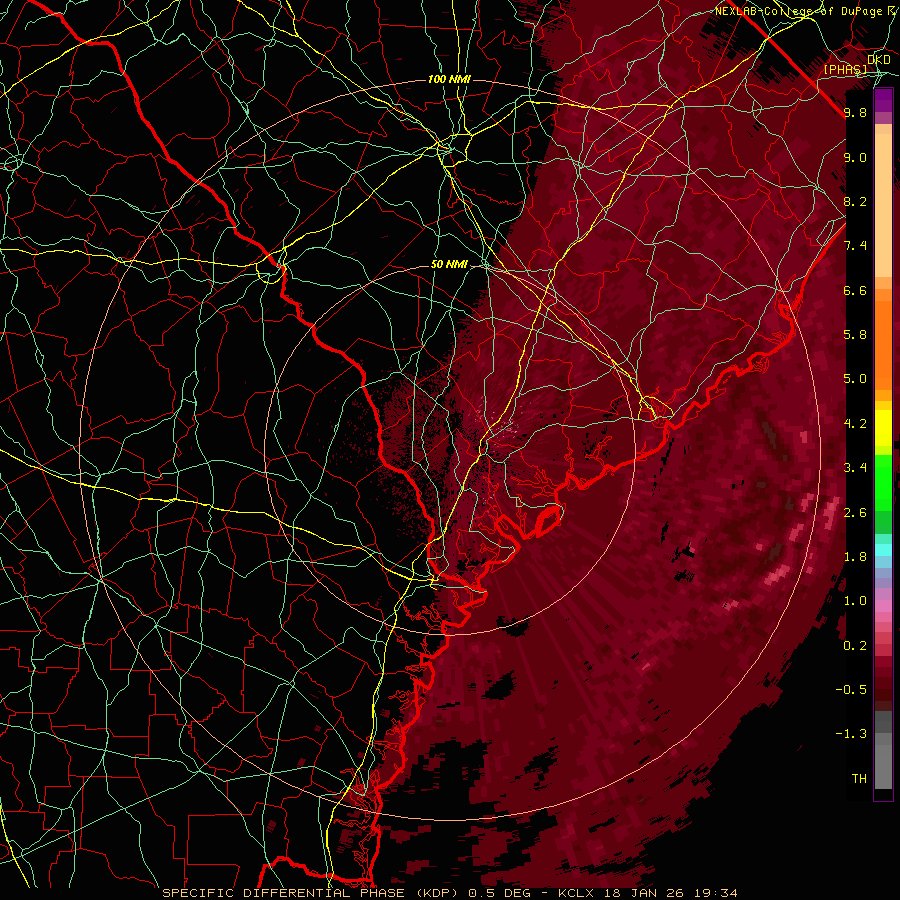Pick the bright green color band in legend
This screenshot has height=900, width=900.
(883, 483)
